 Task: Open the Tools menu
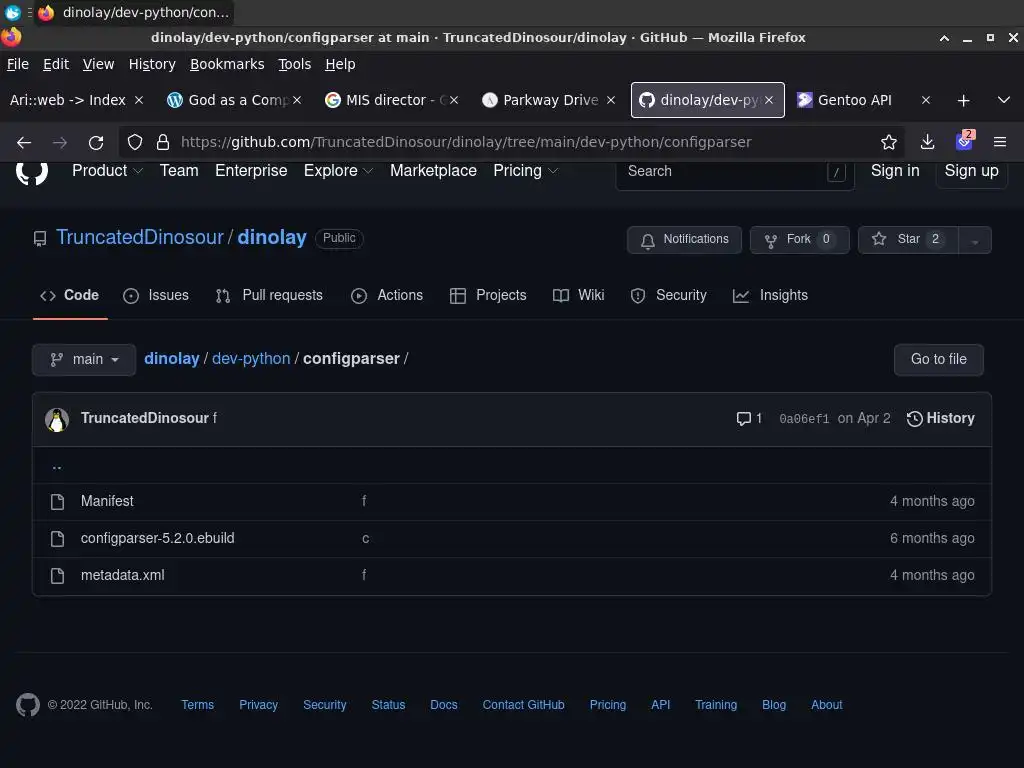[x=295, y=64]
